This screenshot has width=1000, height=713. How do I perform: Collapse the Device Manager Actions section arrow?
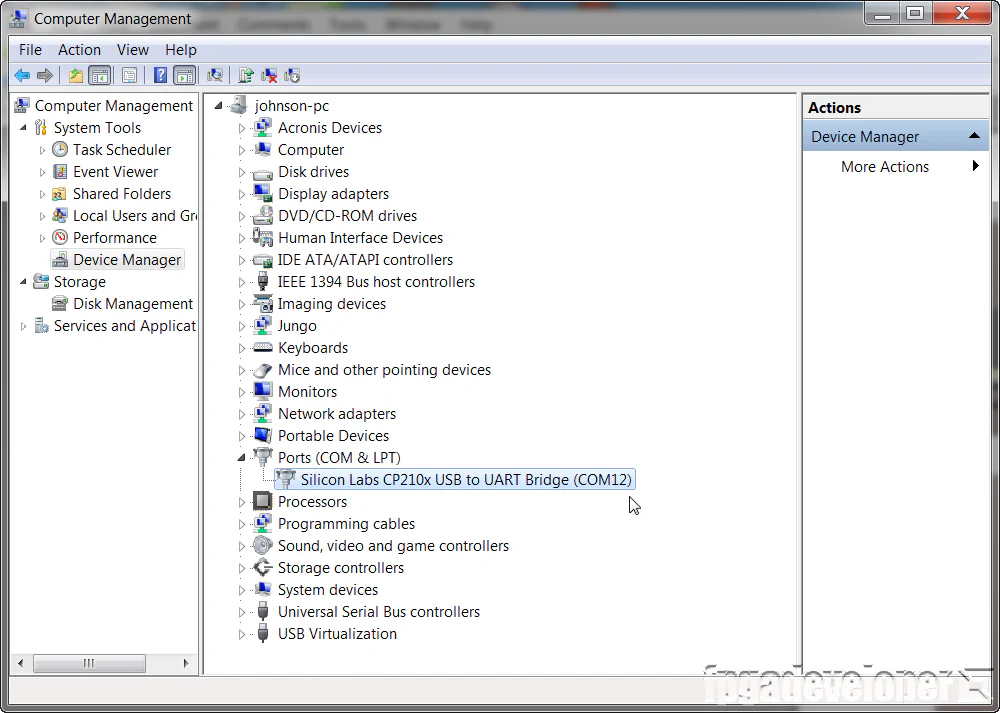point(973,135)
